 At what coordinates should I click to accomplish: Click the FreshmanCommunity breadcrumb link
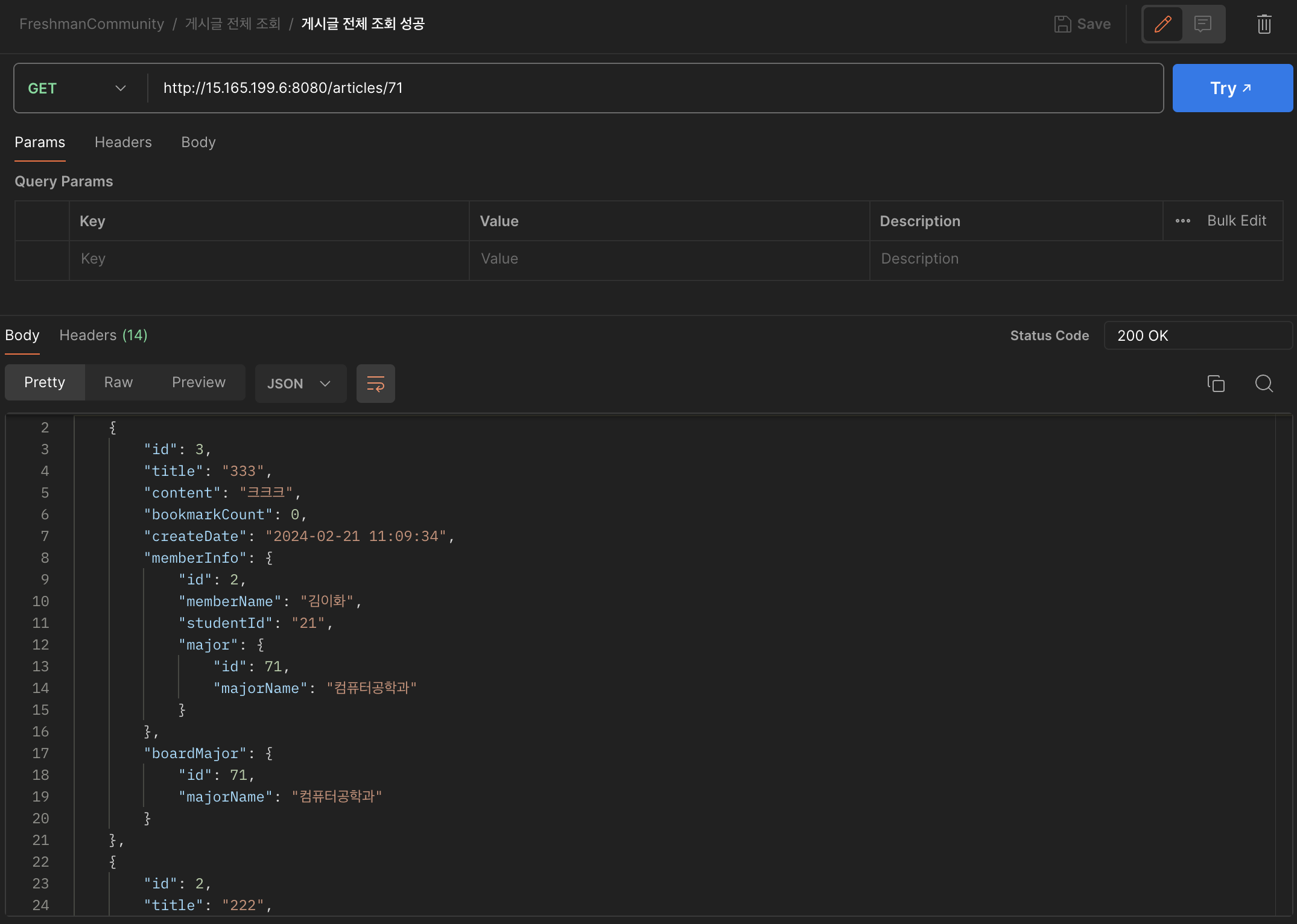92,24
